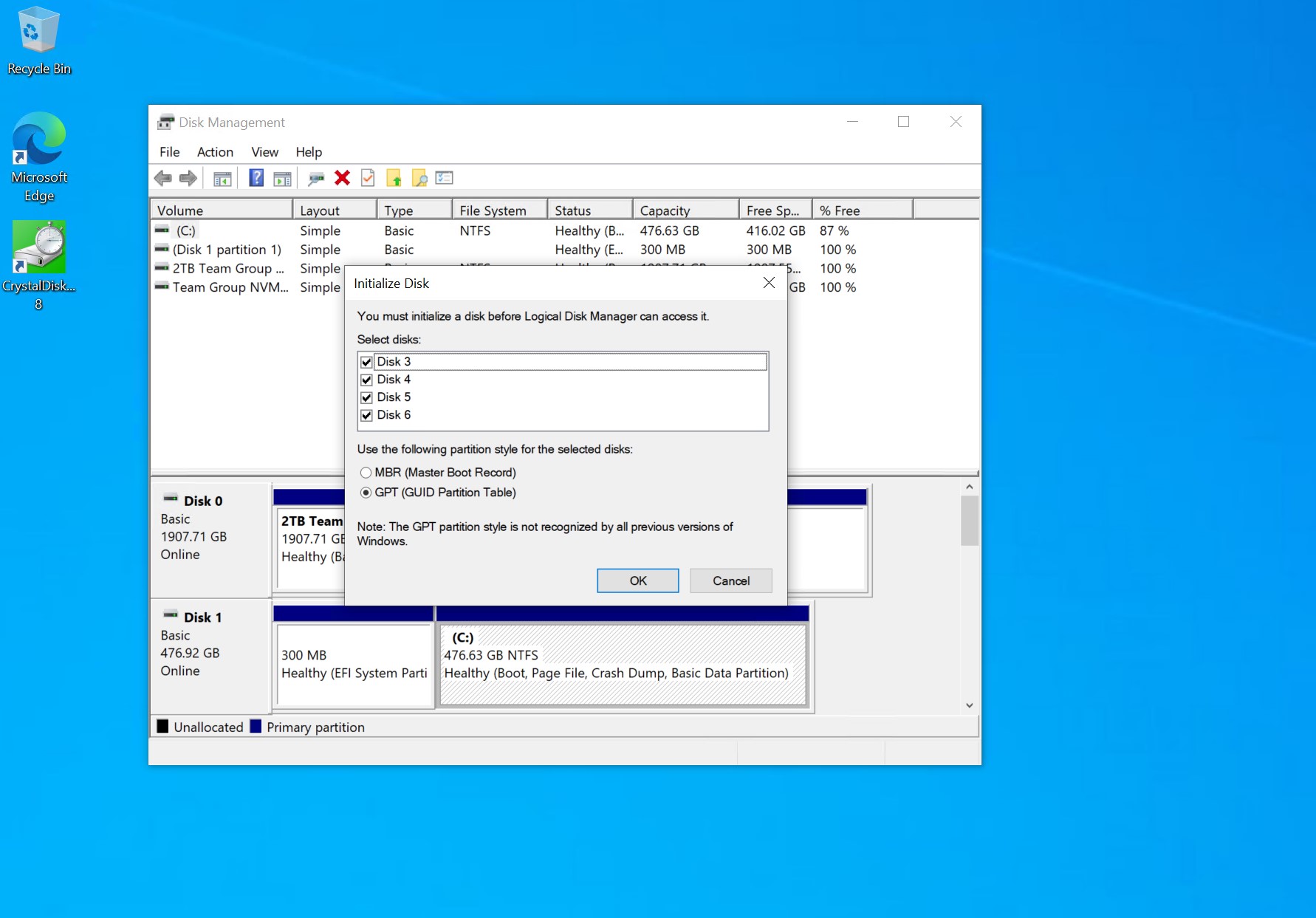Viewport: 1316px width, 918px height.
Task: Click the Show/Hide Console Tree toolbar icon
Action: tap(222, 178)
